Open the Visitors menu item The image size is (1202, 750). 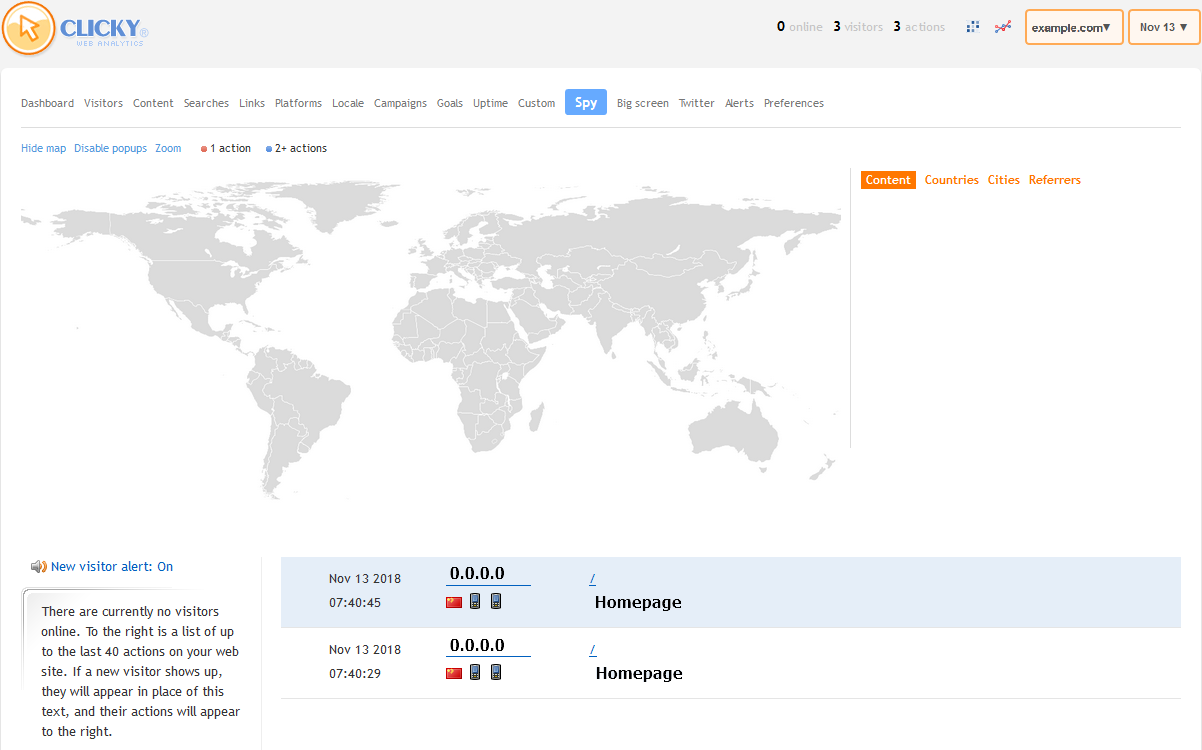pos(103,103)
